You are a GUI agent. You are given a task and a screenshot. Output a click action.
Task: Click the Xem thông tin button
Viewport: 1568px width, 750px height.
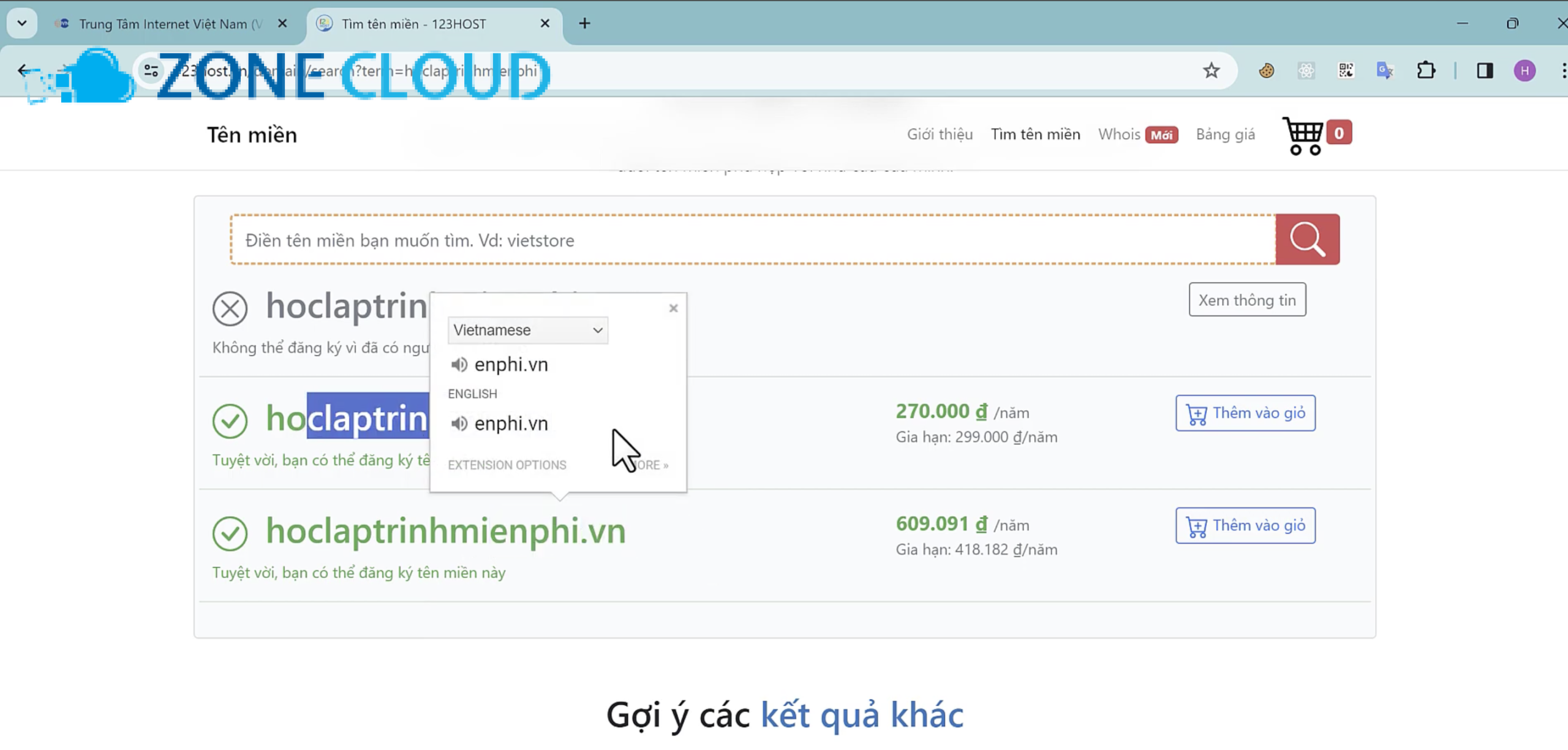(1247, 300)
